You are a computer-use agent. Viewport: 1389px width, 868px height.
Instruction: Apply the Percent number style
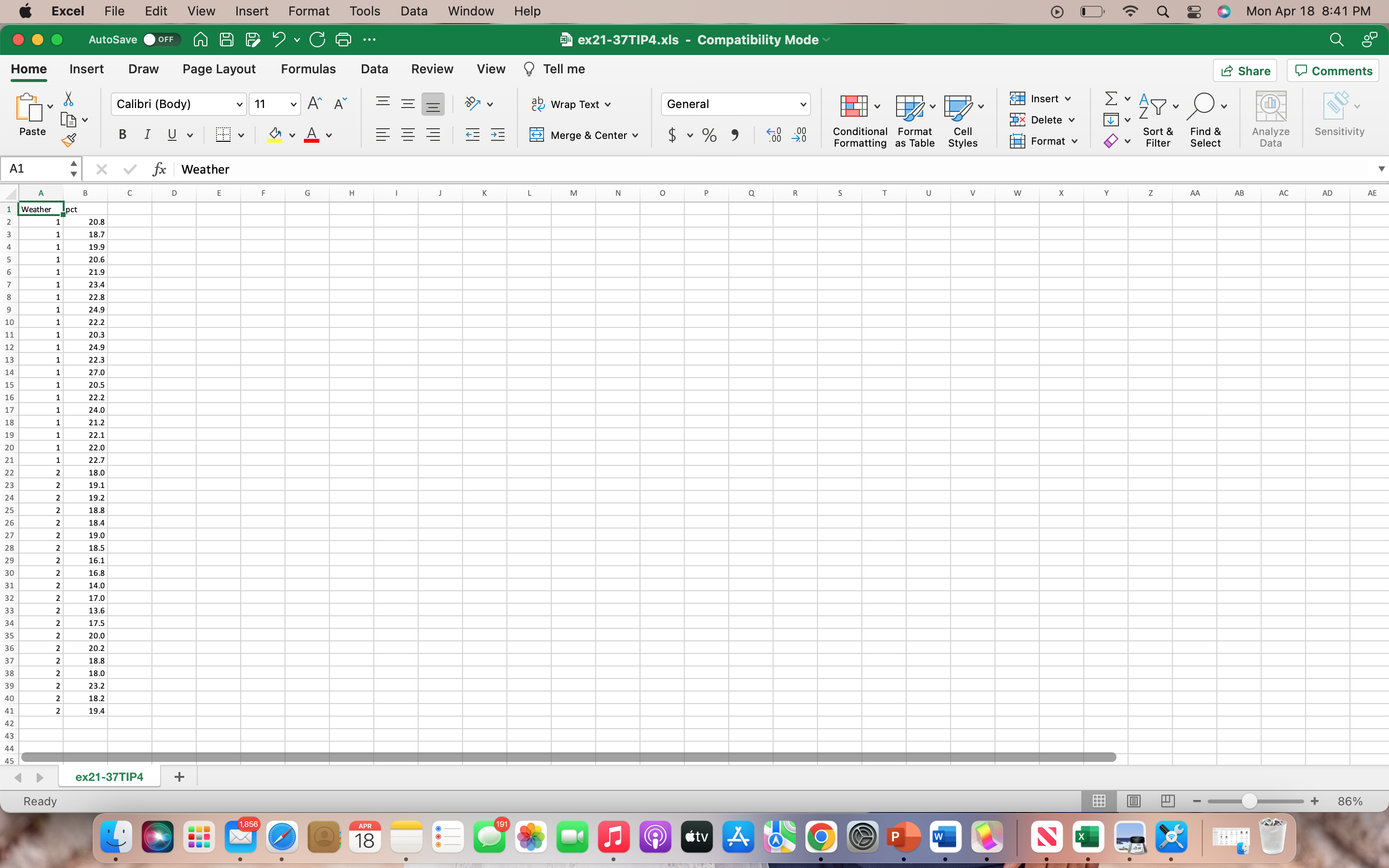[709, 135]
